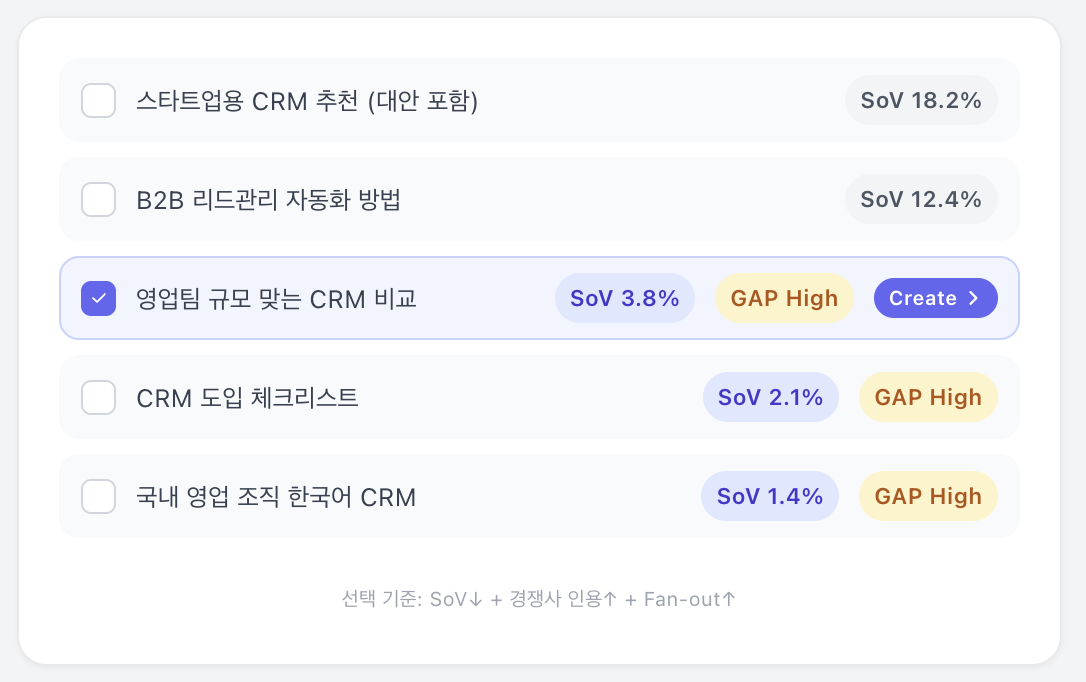
Task: Click the SoV 12.4% badge
Action: (x=921, y=199)
